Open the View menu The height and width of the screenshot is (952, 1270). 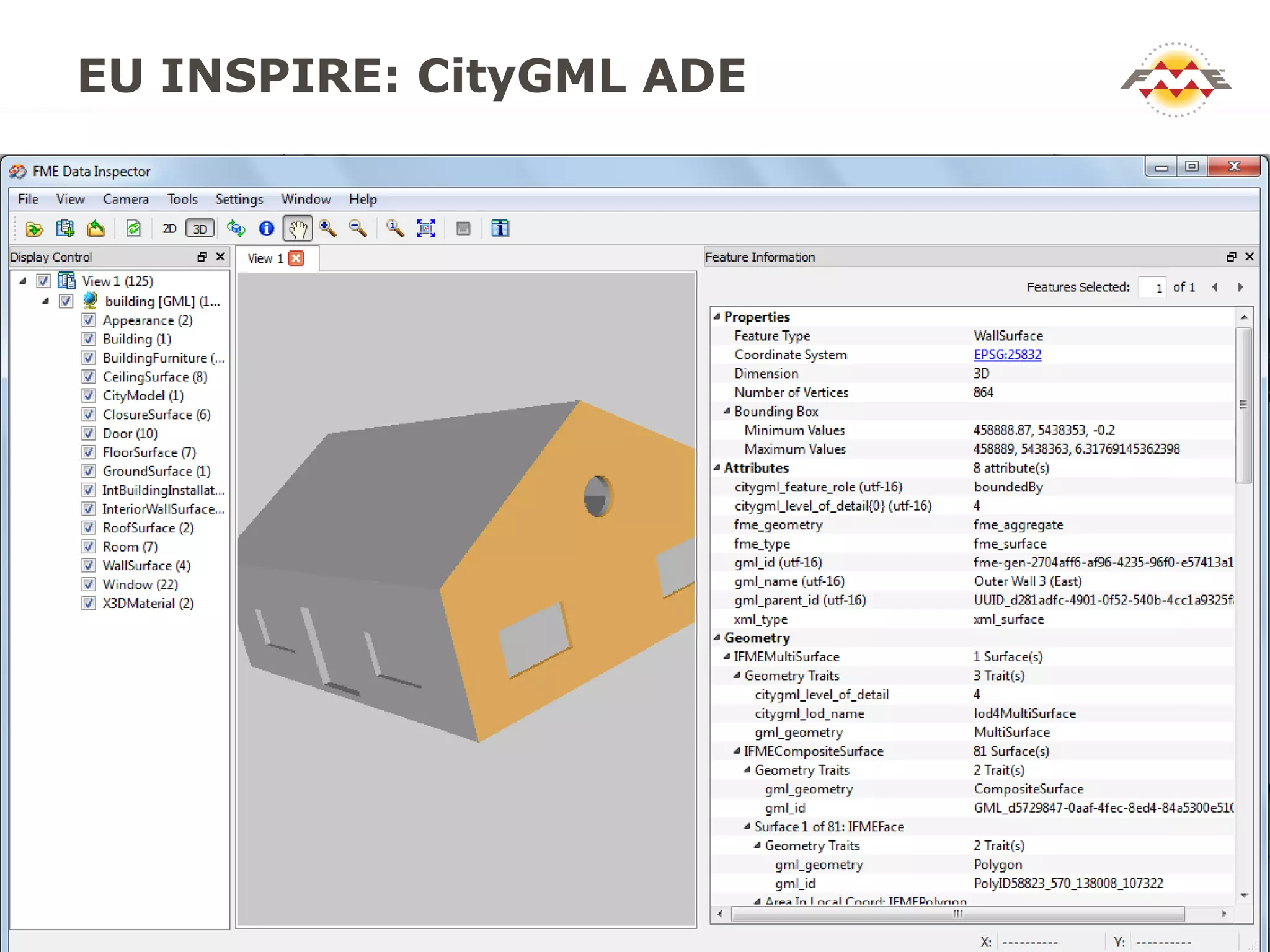(x=70, y=199)
